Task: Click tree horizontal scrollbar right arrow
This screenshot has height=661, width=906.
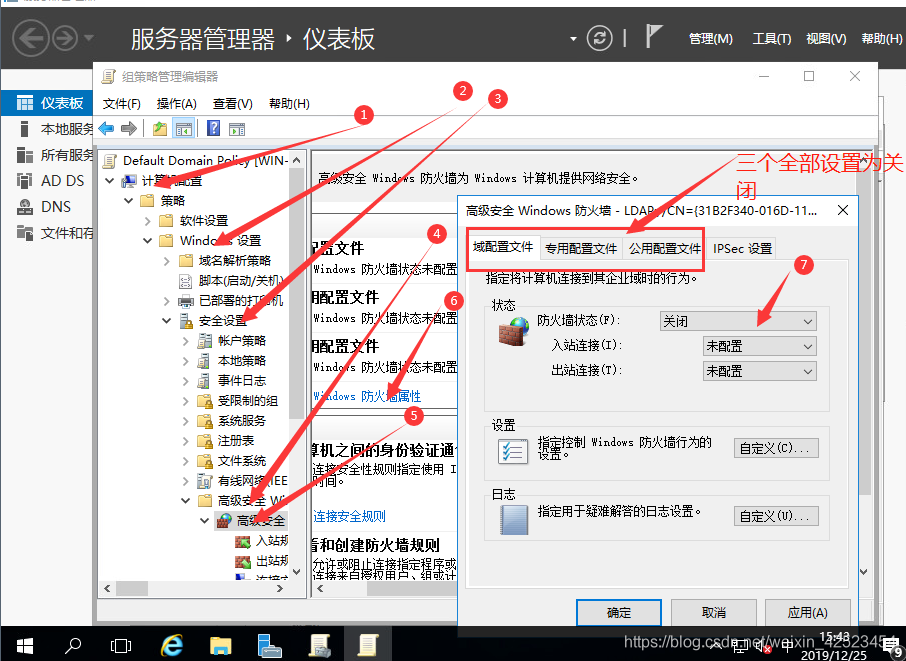Action: click(280, 588)
